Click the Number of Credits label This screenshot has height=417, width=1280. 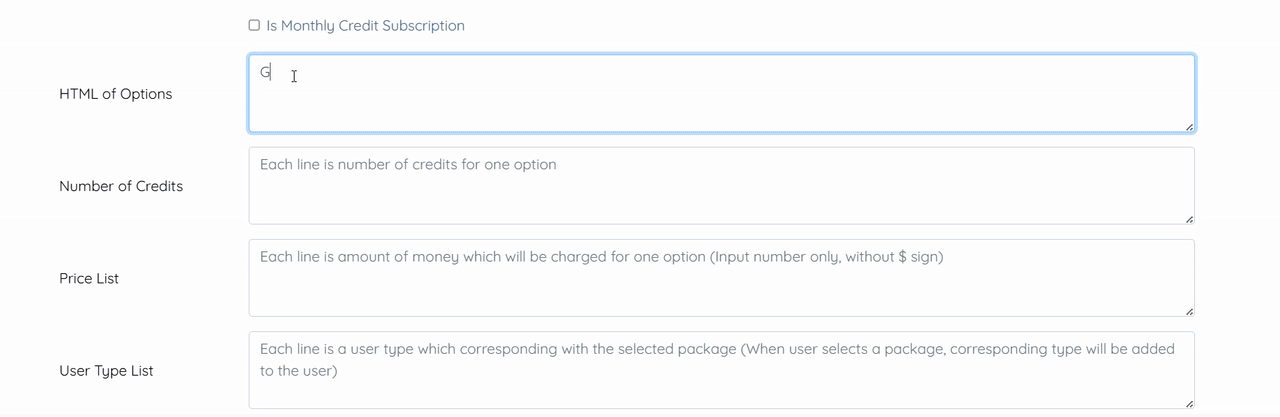(121, 186)
